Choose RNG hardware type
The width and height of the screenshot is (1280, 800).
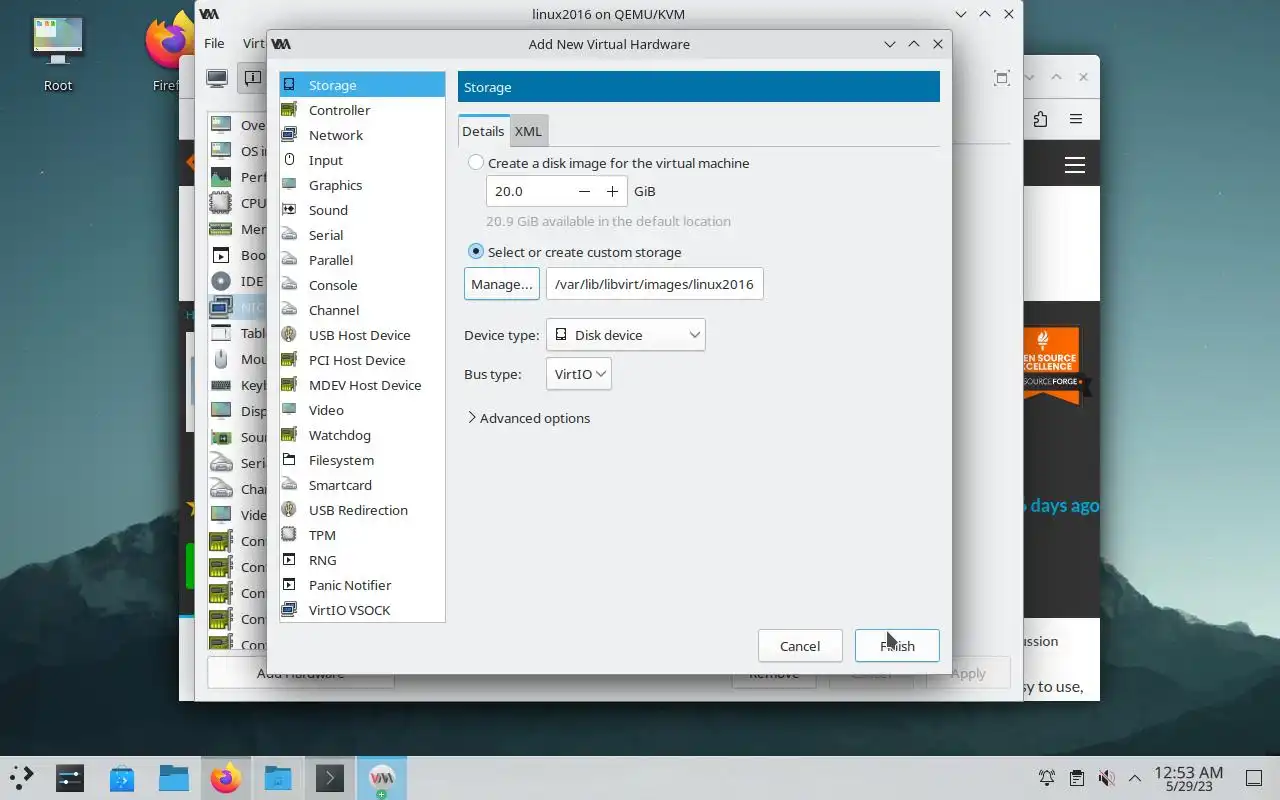click(x=362, y=560)
